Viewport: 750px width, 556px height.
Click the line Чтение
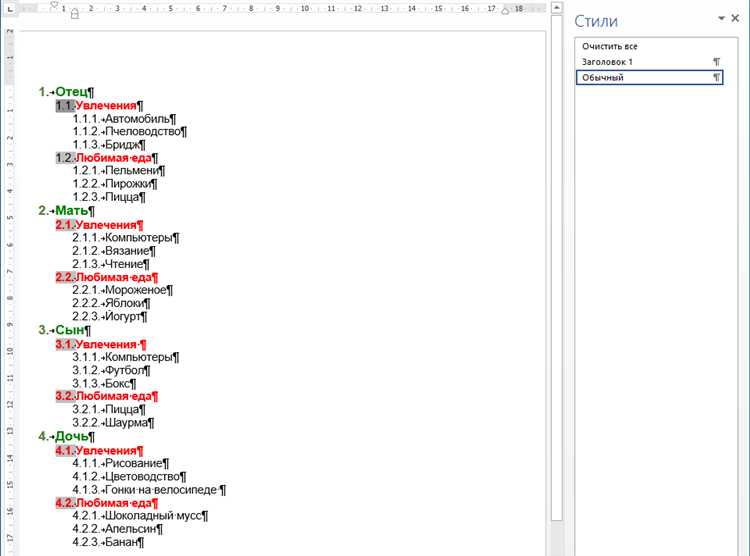(111, 264)
